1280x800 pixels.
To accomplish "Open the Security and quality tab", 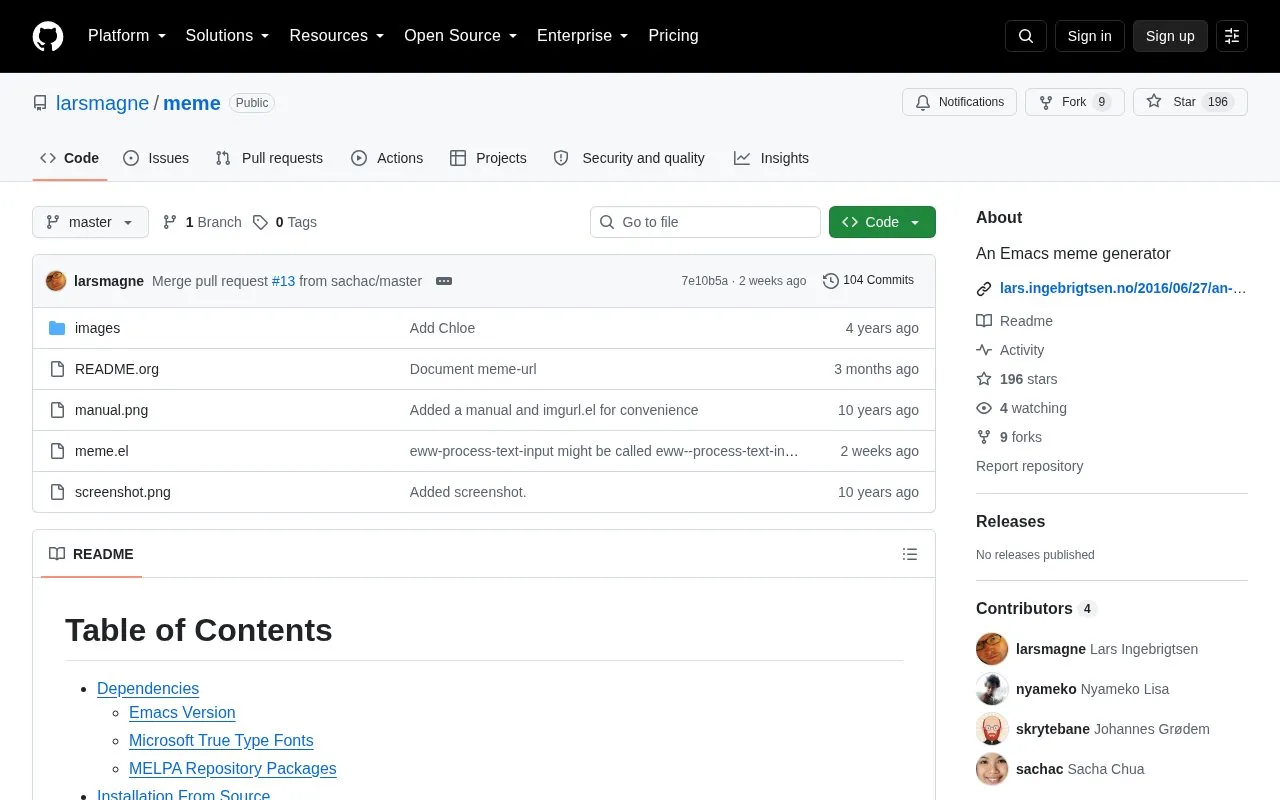I will [629, 158].
